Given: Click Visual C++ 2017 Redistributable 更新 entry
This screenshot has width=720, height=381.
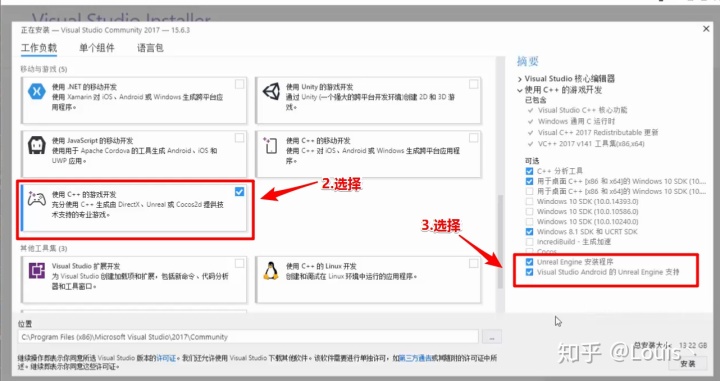Looking at the screenshot, I should tap(598, 132).
